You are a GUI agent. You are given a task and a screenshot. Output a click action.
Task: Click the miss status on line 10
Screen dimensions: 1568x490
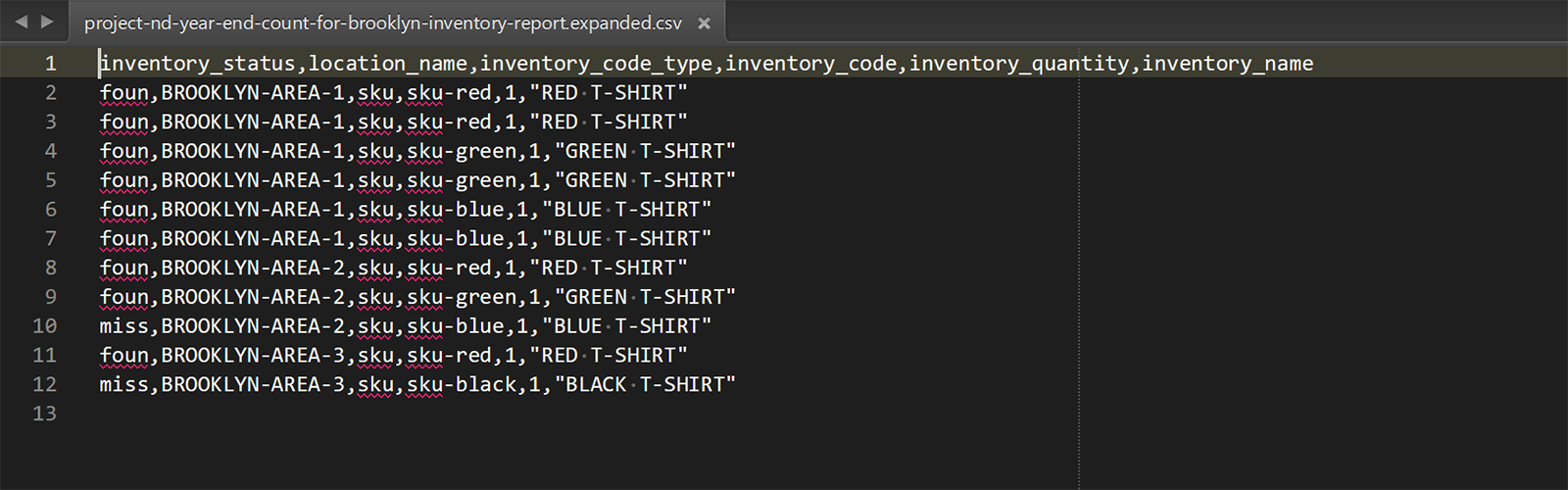pos(123,326)
